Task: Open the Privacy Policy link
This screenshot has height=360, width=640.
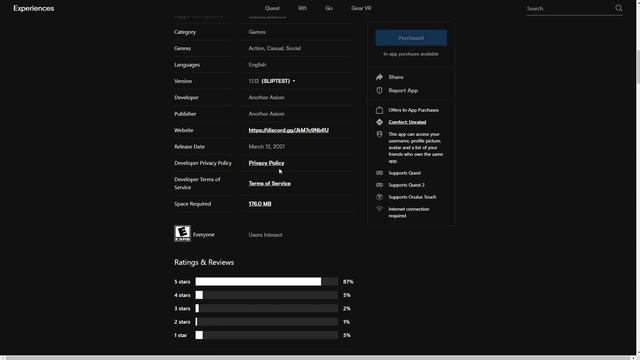Action: (x=266, y=163)
